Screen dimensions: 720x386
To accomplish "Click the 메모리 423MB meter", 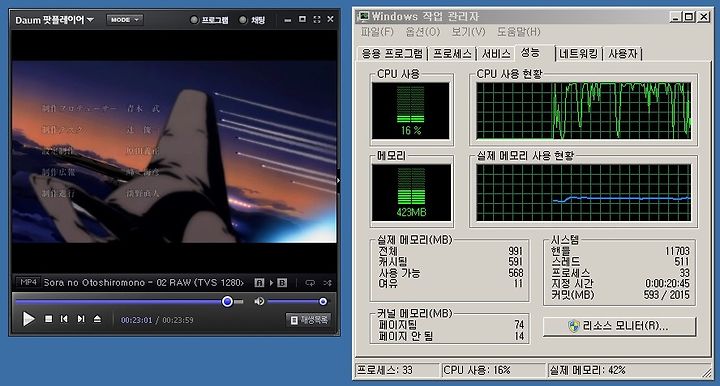I will (x=411, y=193).
